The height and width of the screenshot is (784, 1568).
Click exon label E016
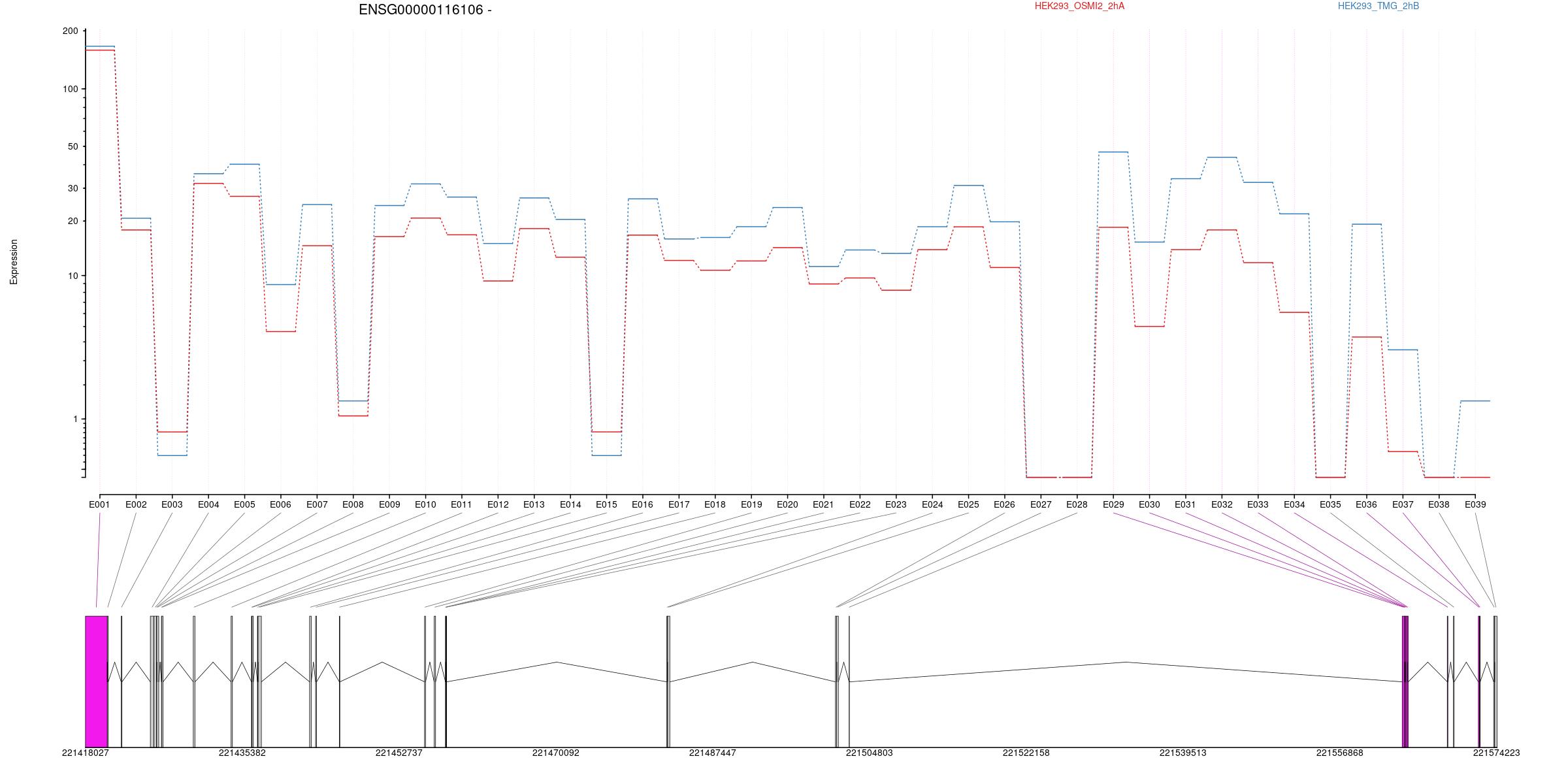point(642,504)
